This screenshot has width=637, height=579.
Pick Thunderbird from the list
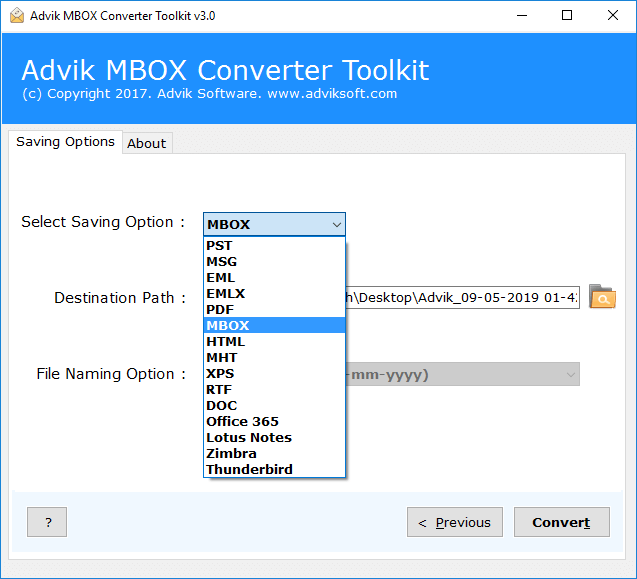tap(274, 469)
